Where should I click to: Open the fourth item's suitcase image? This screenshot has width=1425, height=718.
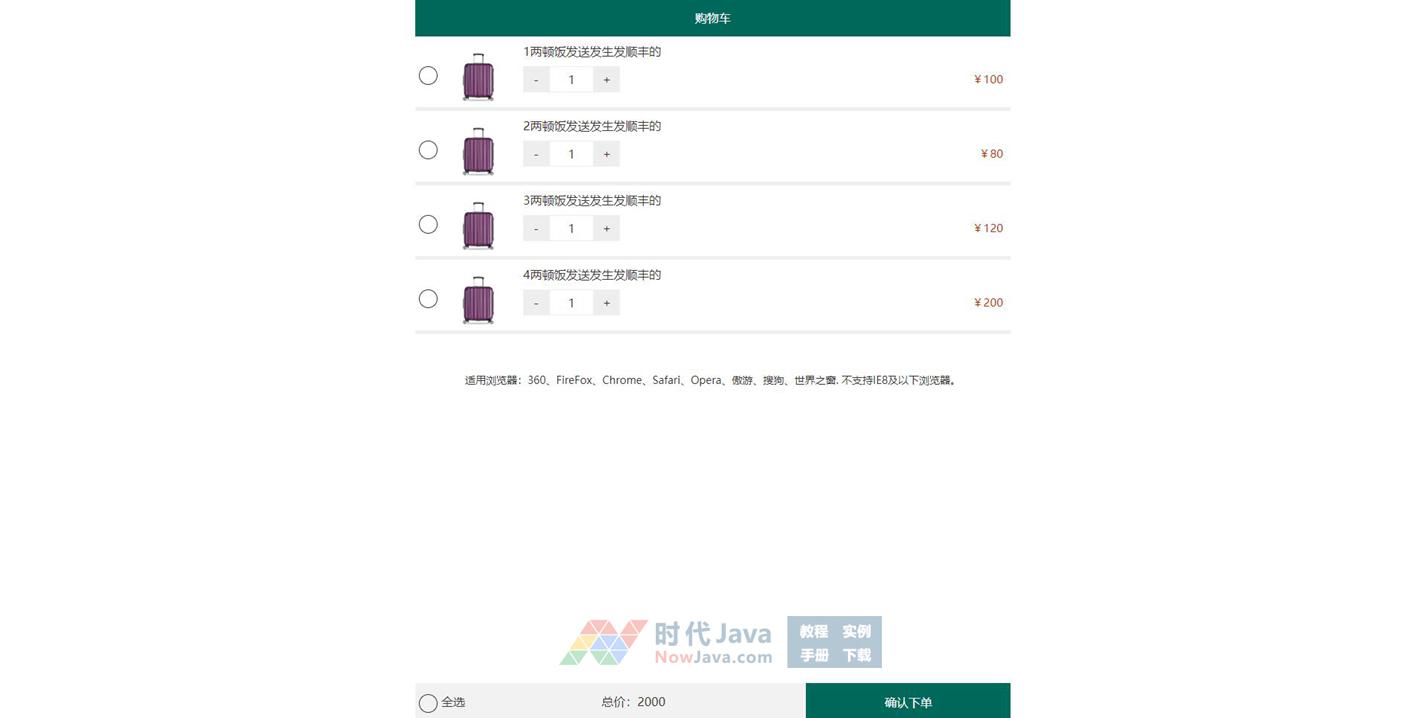(478, 299)
